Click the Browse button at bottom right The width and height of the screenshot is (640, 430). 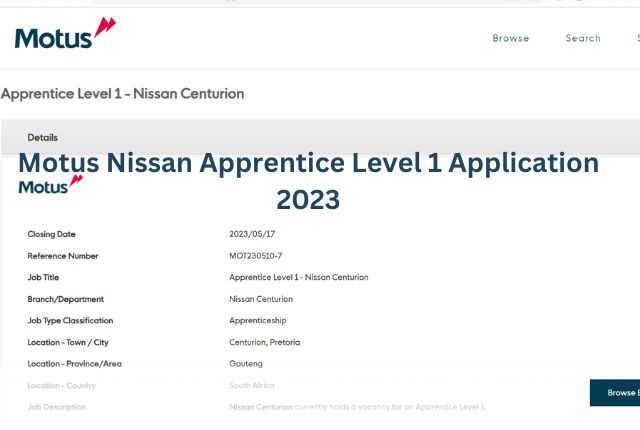[615, 392]
